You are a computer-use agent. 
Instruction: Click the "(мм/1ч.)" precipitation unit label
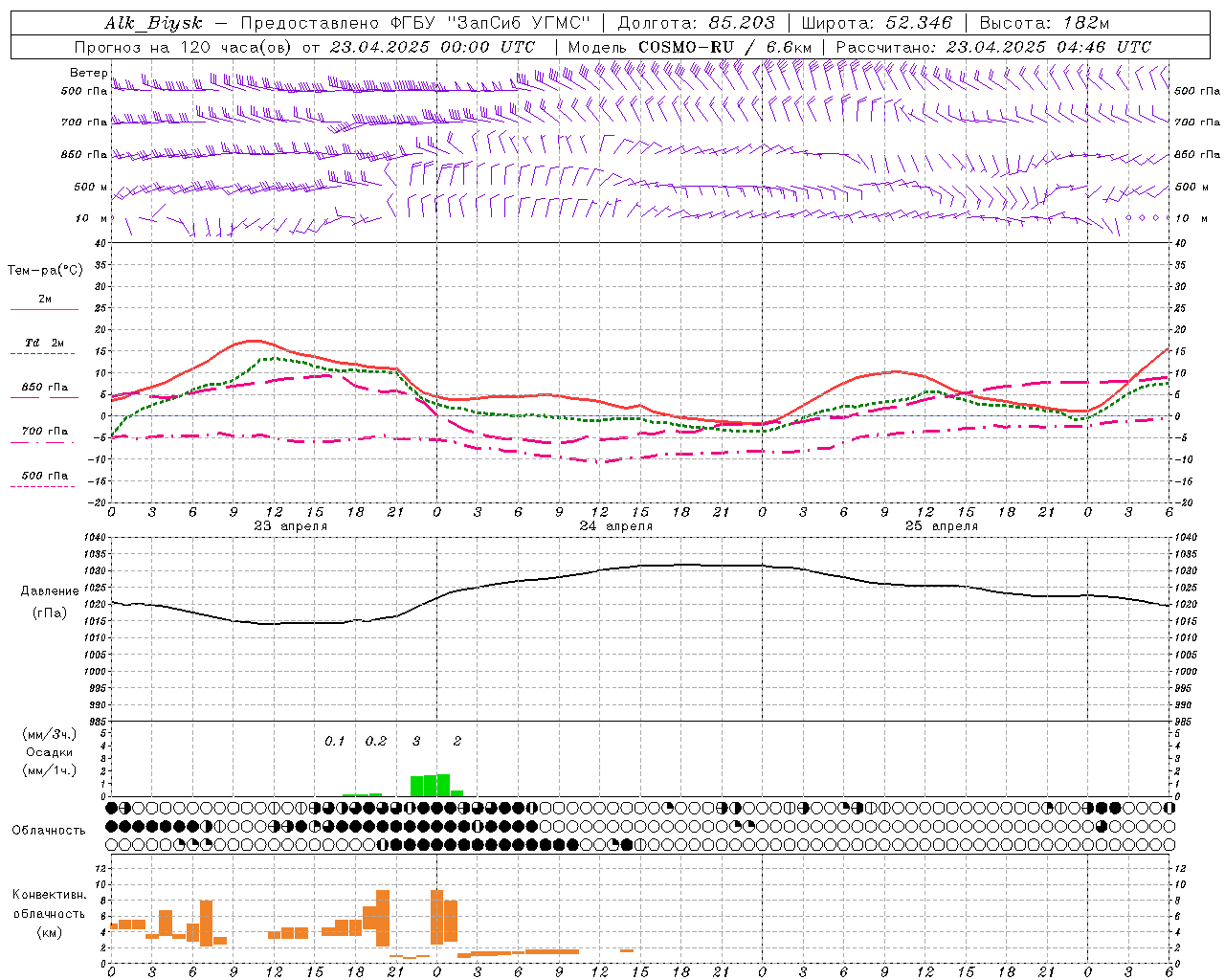point(49,770)
